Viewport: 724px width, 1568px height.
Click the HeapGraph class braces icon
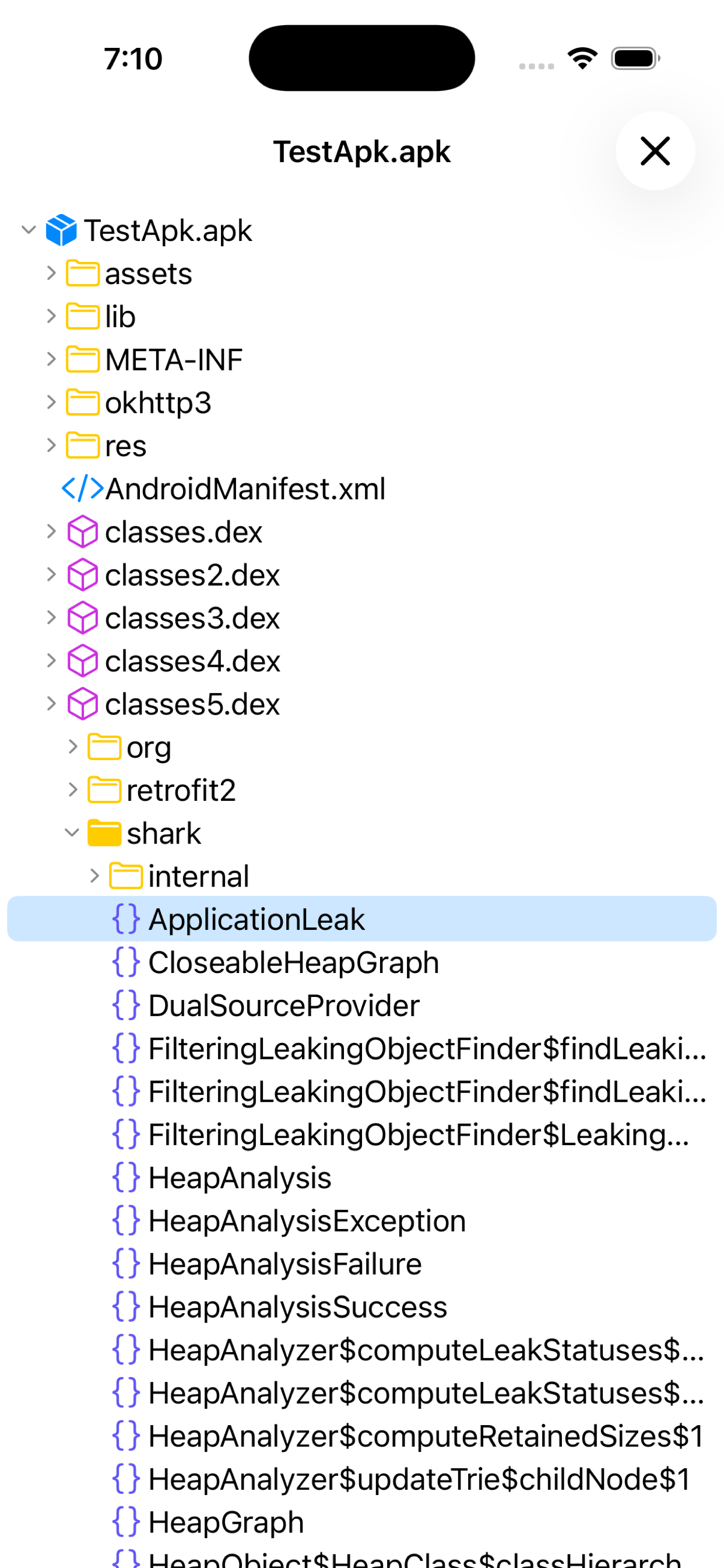126,1522
